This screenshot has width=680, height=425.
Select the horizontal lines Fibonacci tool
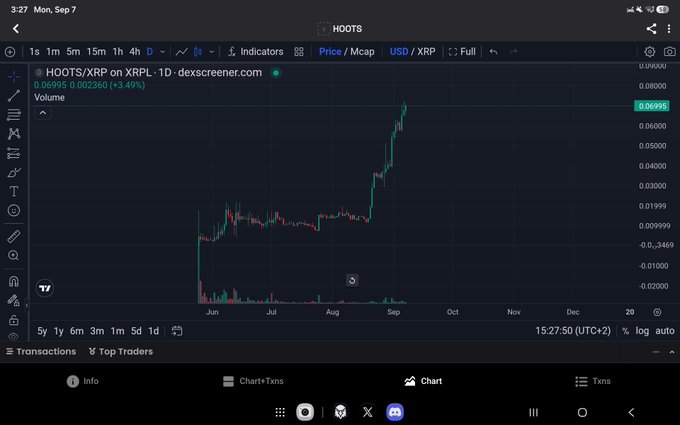pyautogui.click(x=14, y=114)
